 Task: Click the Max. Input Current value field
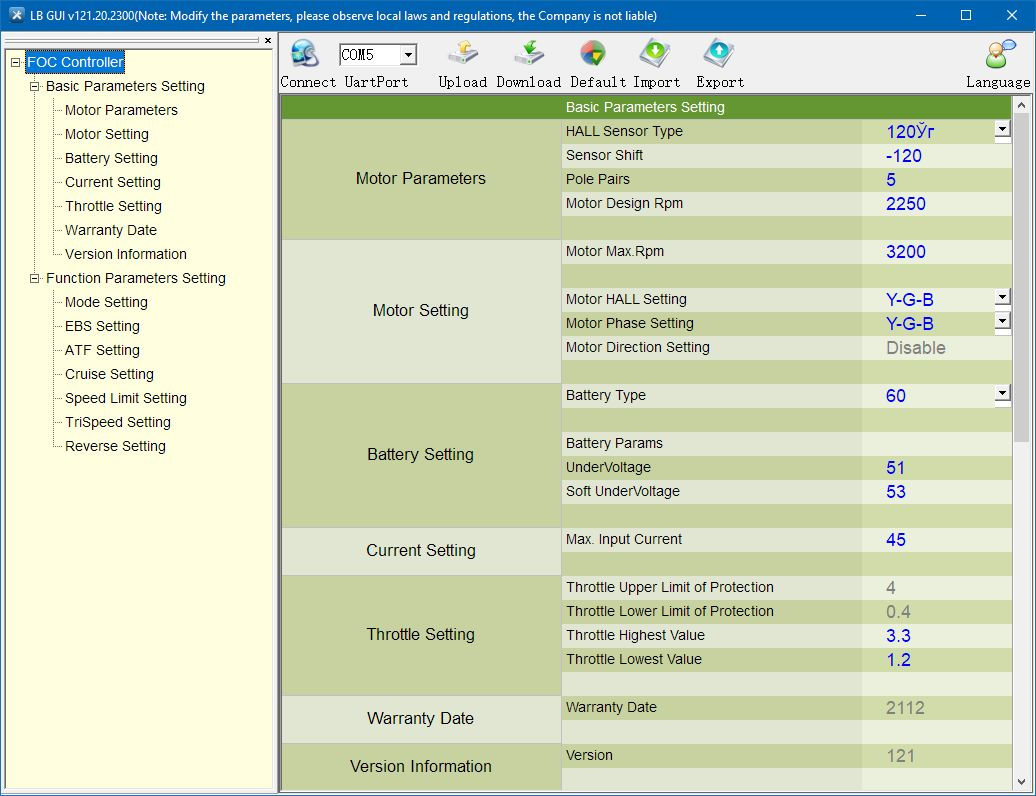[x=936, y=540]
